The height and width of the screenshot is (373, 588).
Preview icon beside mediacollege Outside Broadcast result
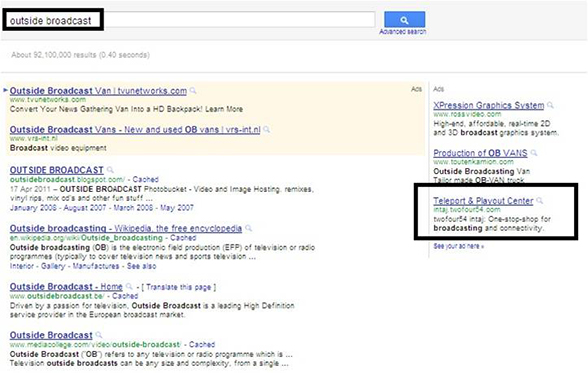(99, 335)
